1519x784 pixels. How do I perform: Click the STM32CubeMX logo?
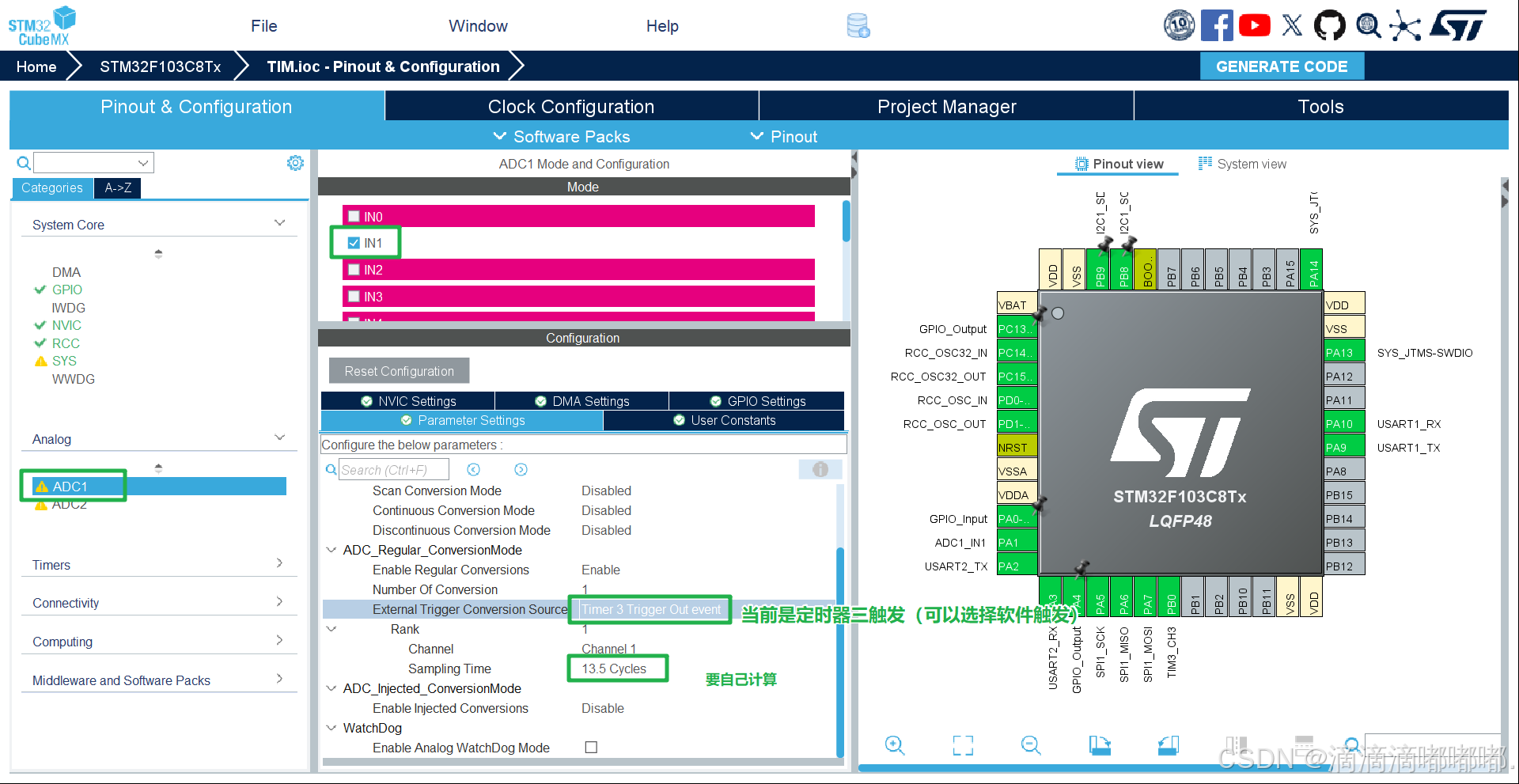[x=42, y=26]
